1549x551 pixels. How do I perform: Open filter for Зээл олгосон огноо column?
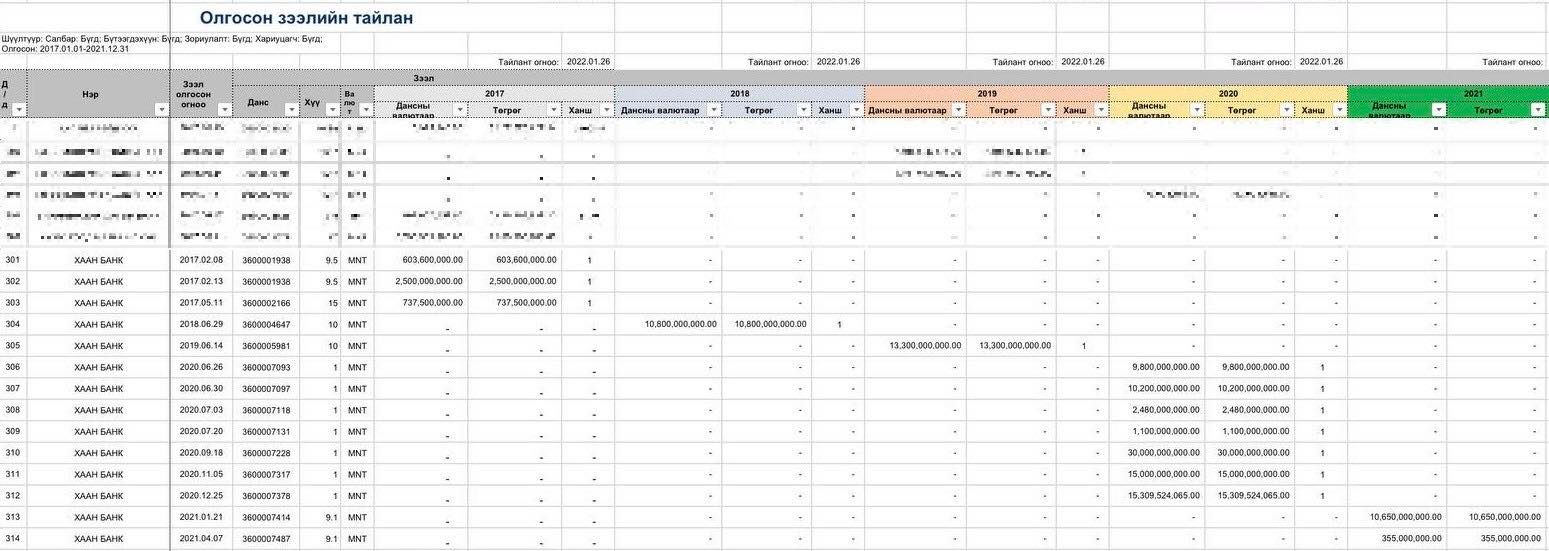[225, 109]
